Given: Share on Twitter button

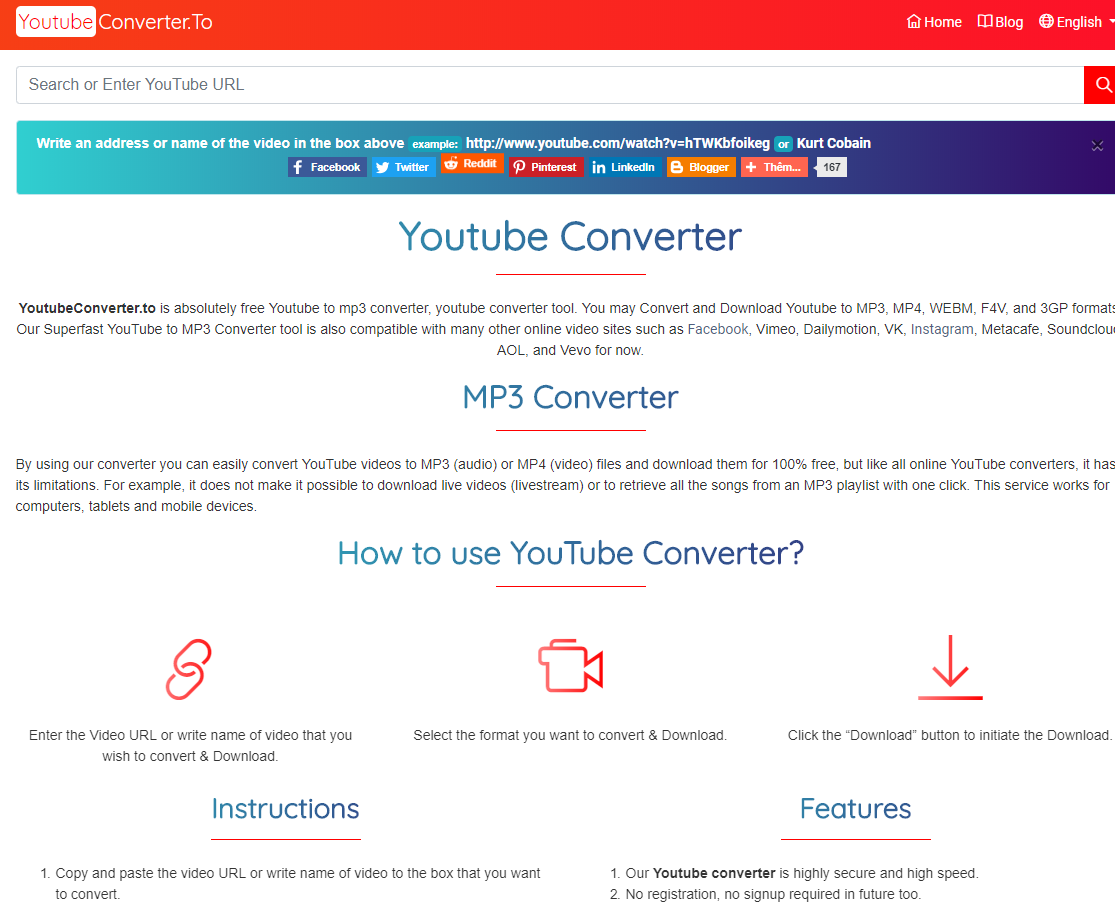Looking at the screenshot, I should (x=403, y=167).
